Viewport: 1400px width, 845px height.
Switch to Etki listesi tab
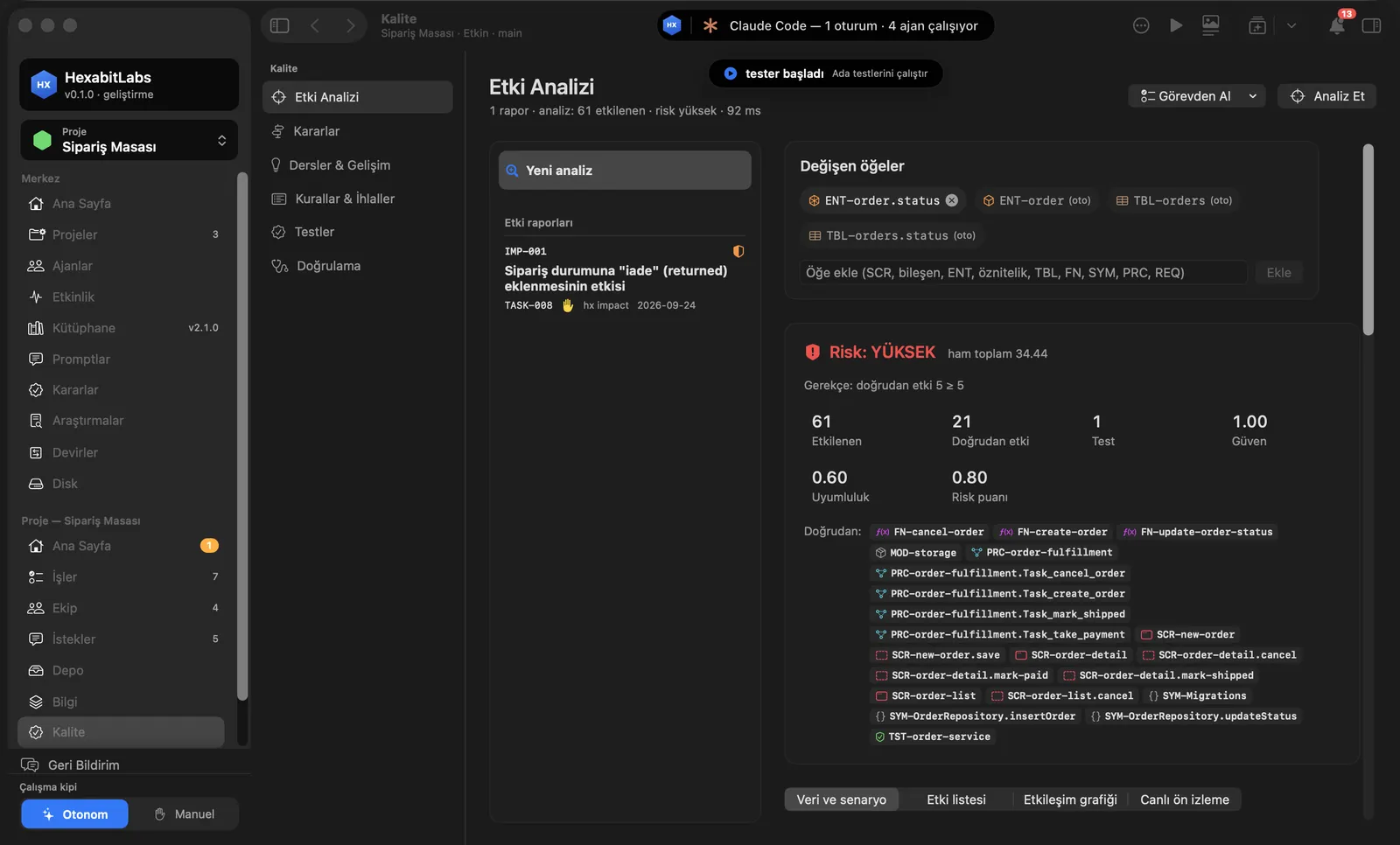tap(956, 800)
